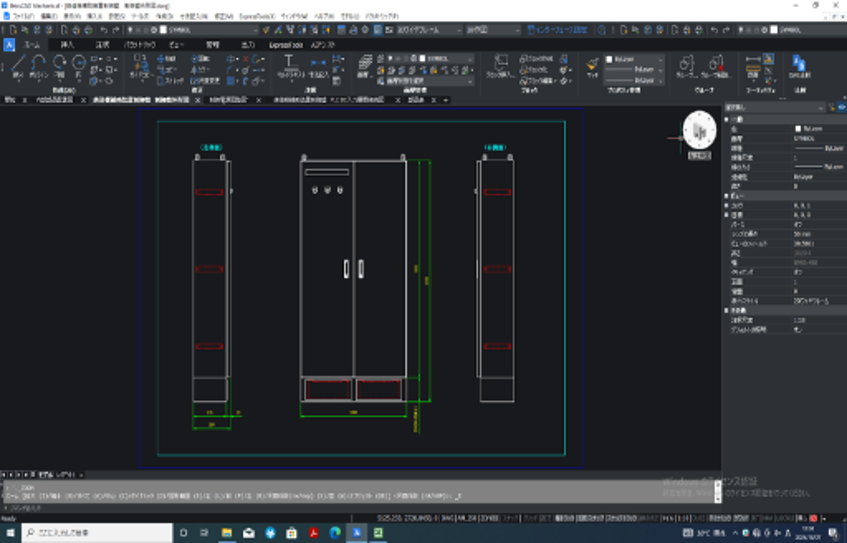
Task: Click the ByLayer color swatch in ribbon
Action: [609, 59]
